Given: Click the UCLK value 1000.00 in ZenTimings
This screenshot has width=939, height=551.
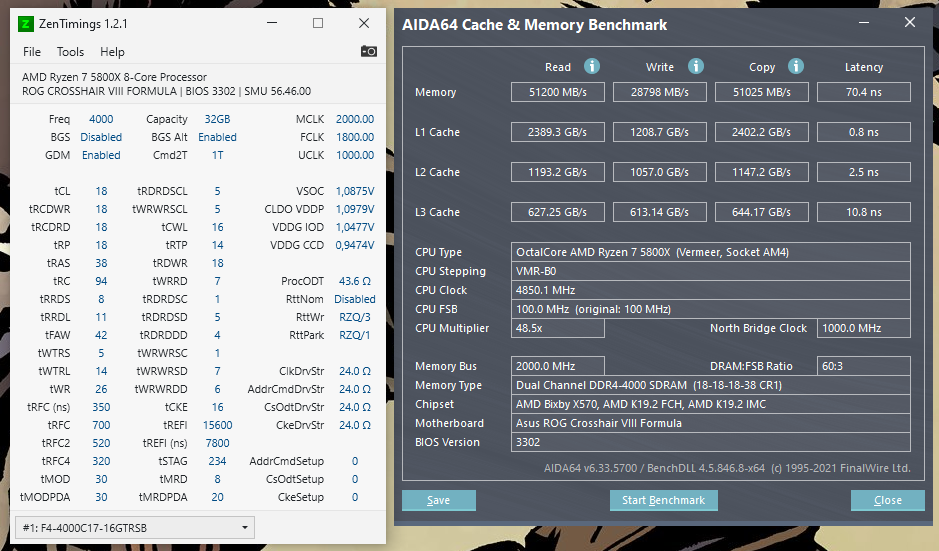Looking at the screenshot, I should pos(355,155).
